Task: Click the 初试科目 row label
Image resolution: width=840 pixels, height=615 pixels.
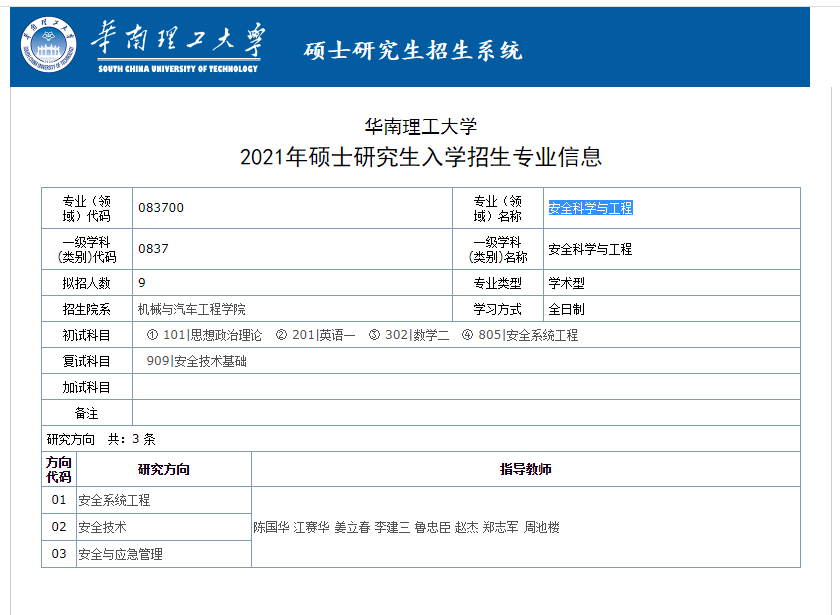Action: 86,335
